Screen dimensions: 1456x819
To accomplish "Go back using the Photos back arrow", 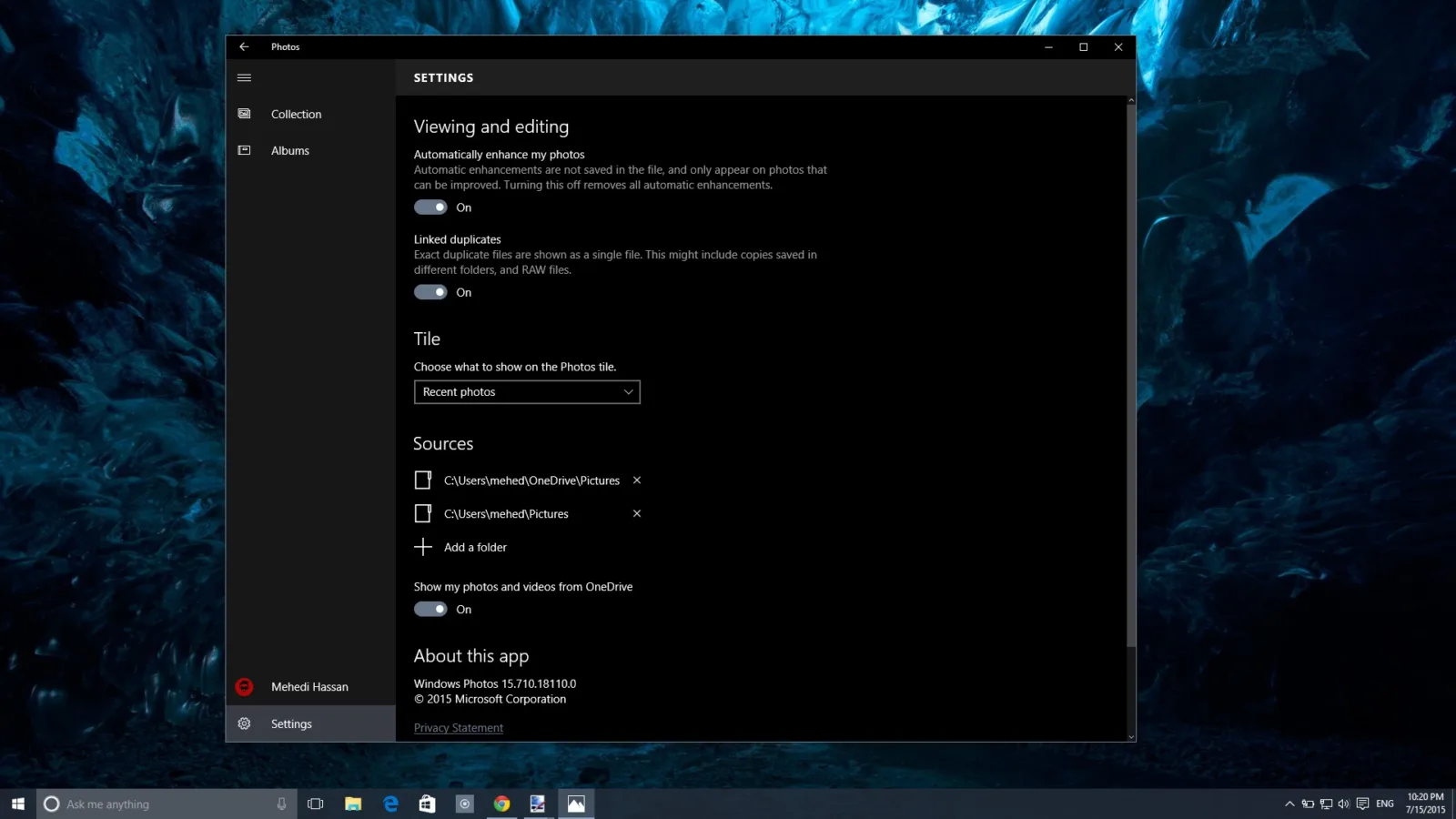I will tap(244, 47).
